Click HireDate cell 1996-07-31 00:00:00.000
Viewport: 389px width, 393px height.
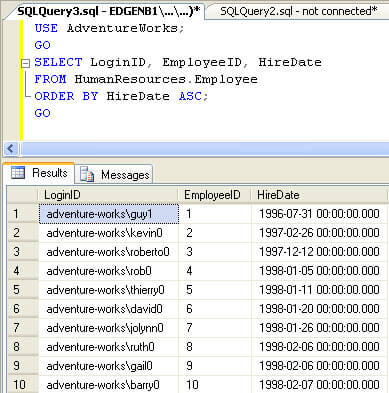[x=320, y=214]
